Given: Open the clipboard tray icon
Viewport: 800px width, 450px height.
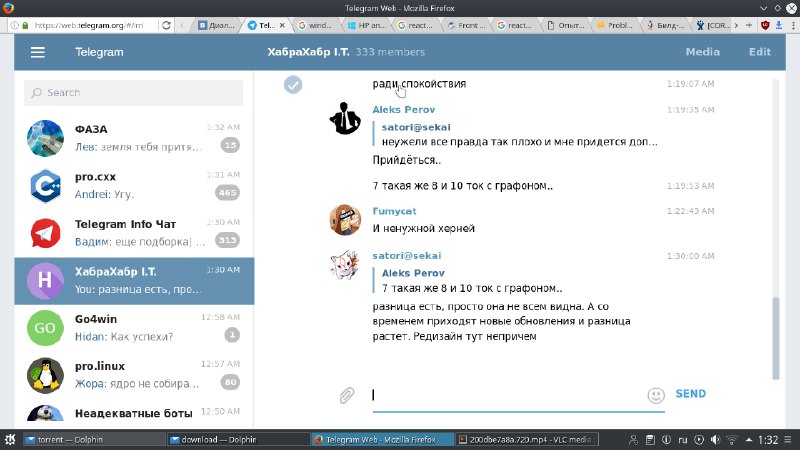Looking at the screenshot, I should pos(650,439).
